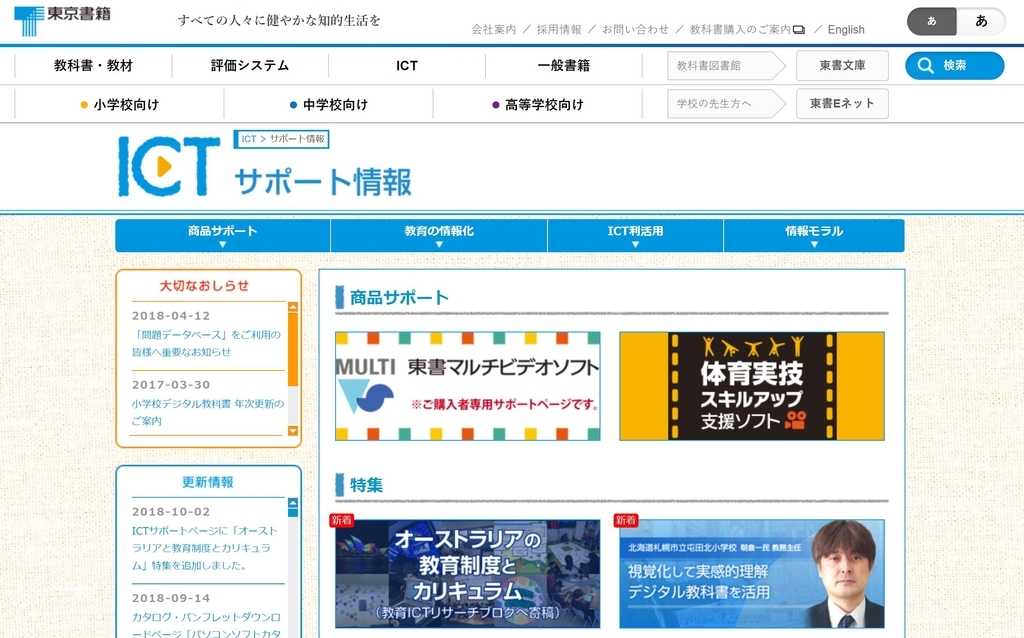Expand the 情報モラル dropdown tab
The image size is (1024, 638).
click(x=814, y=235)
